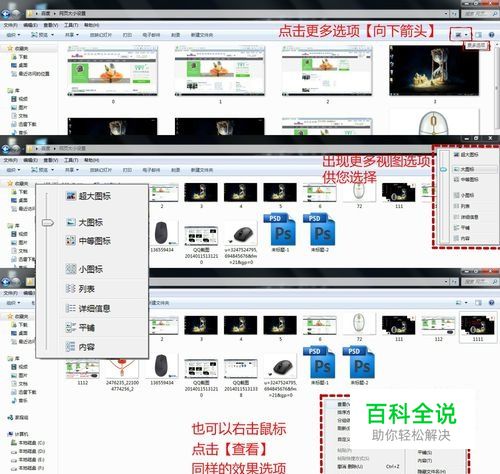Viewport: 500px width, 474px height.
Task: Select 文档 library in top window sidebar
Action: [x=20, y=115]
